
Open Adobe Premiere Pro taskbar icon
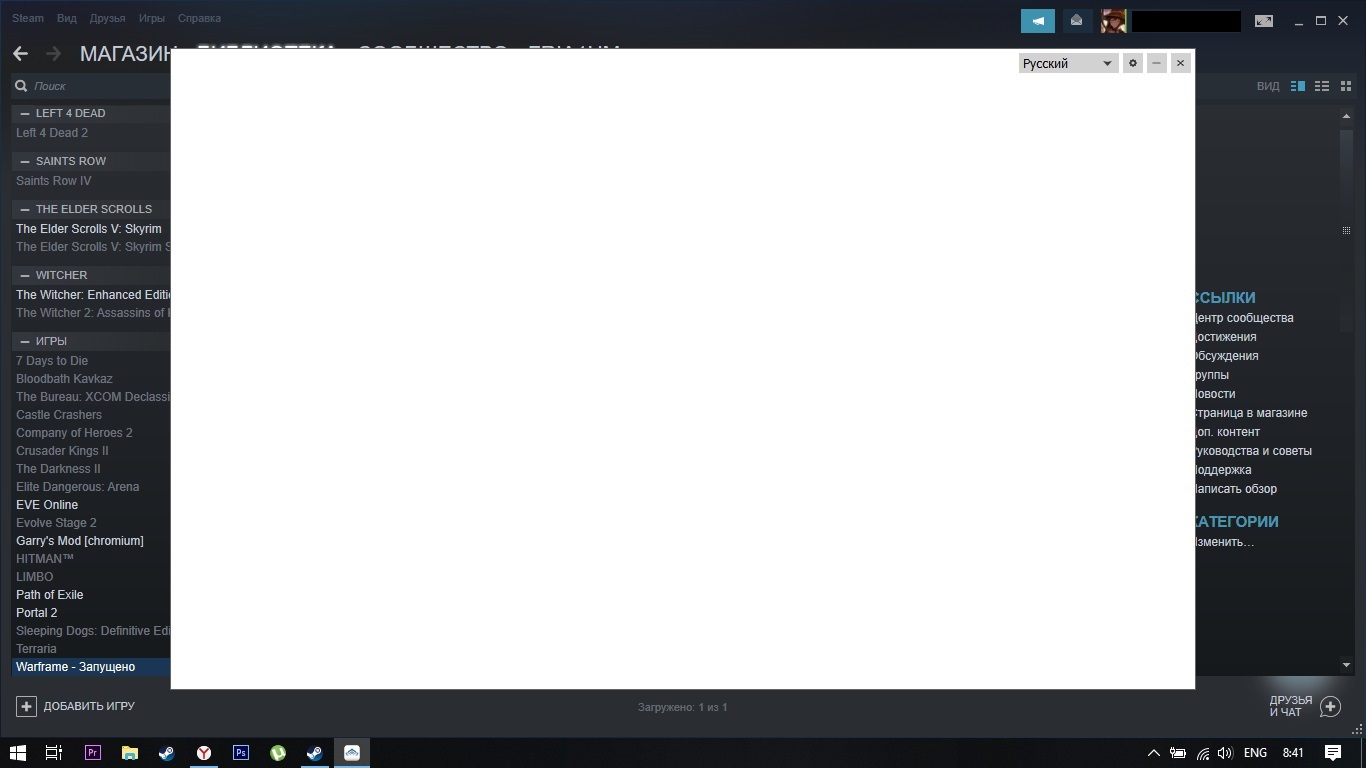point(93,753)
